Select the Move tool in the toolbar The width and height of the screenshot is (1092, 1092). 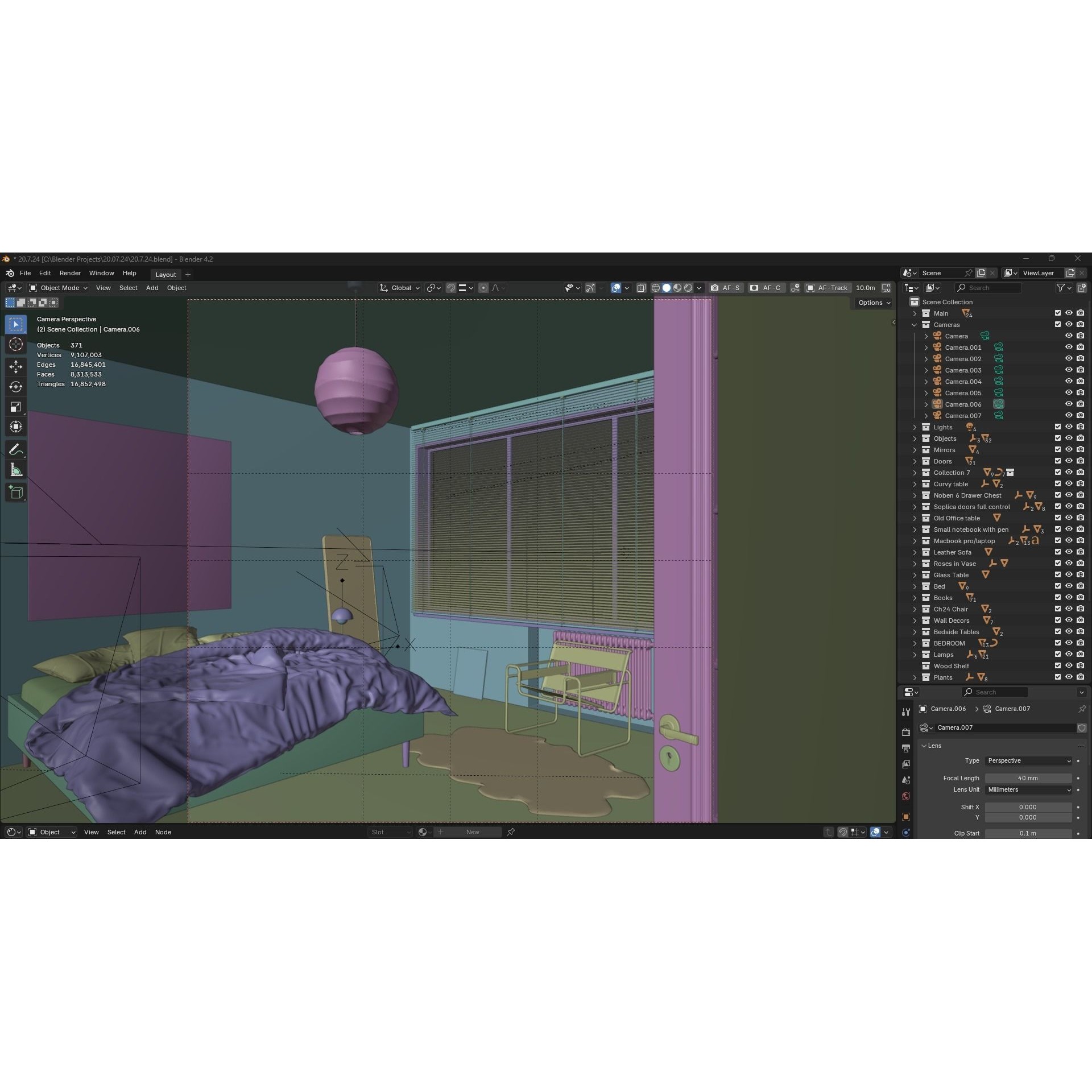coord(15,367)
